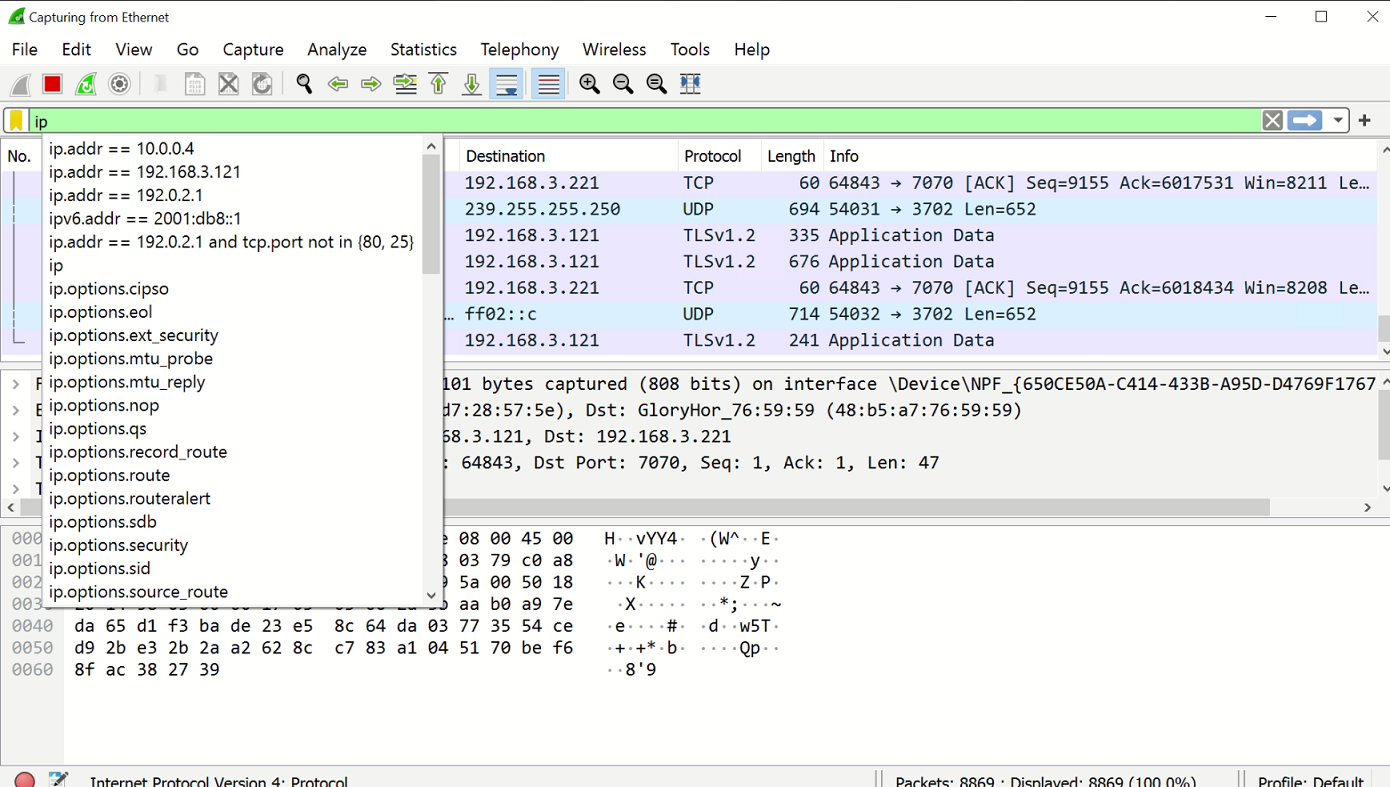The image size is (1390, 787).
Task: Select ip.options.eol from autocomplete list
Action: [x=232, y=312]
